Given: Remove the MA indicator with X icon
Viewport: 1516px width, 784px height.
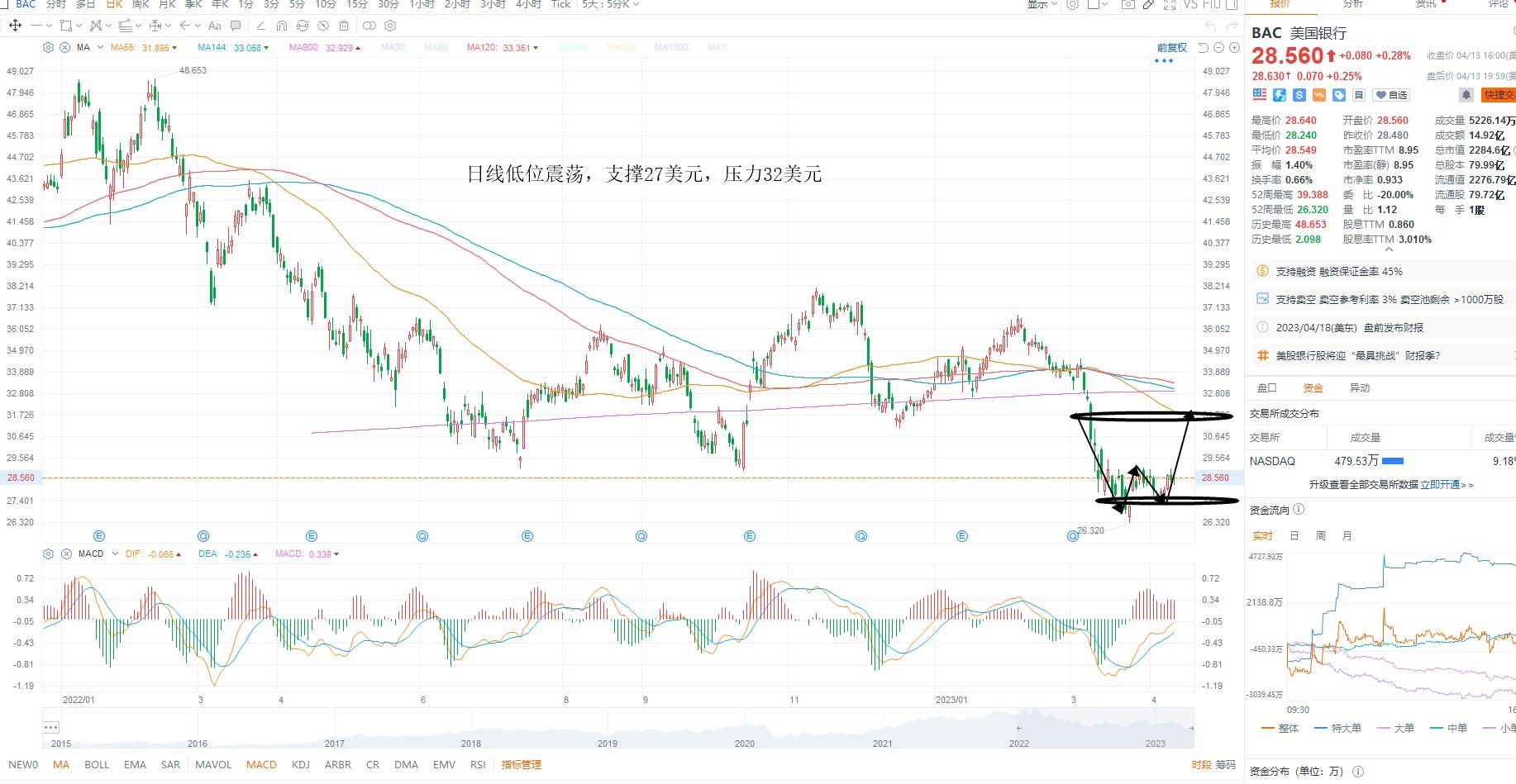Looking at the screenshot, I should (x=64, y=47).
